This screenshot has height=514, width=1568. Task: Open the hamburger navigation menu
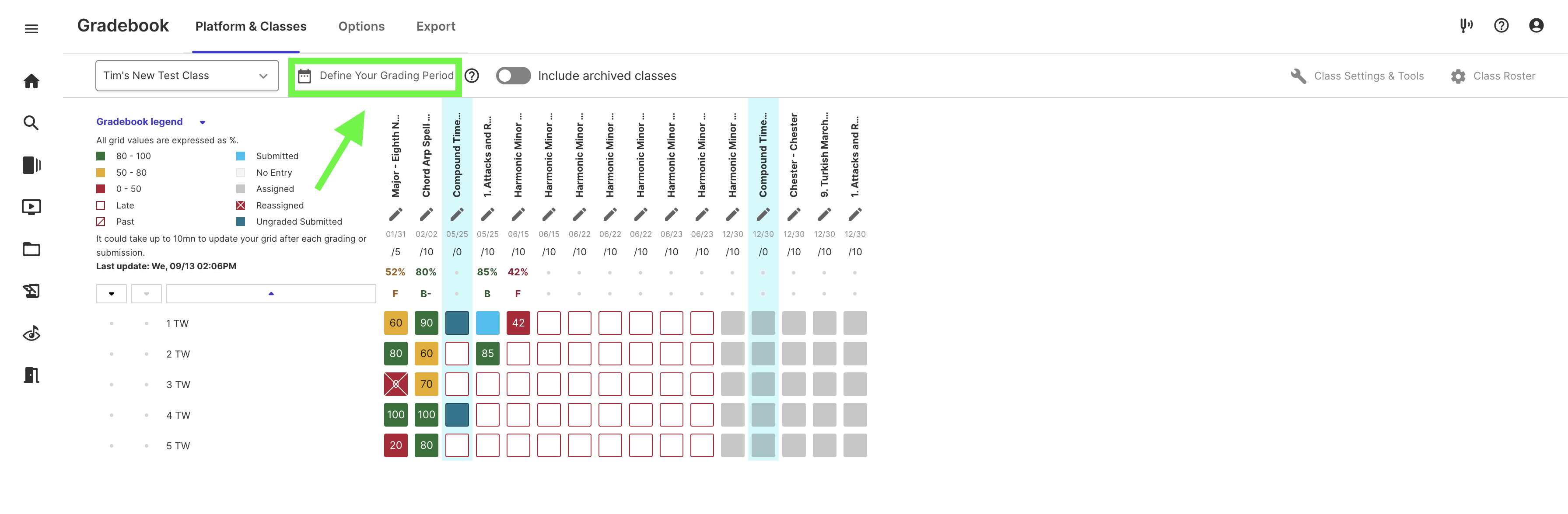click(31, 28)
